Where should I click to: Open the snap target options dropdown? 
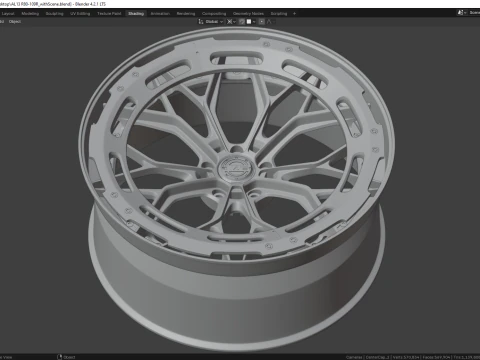tap(251, 22)
